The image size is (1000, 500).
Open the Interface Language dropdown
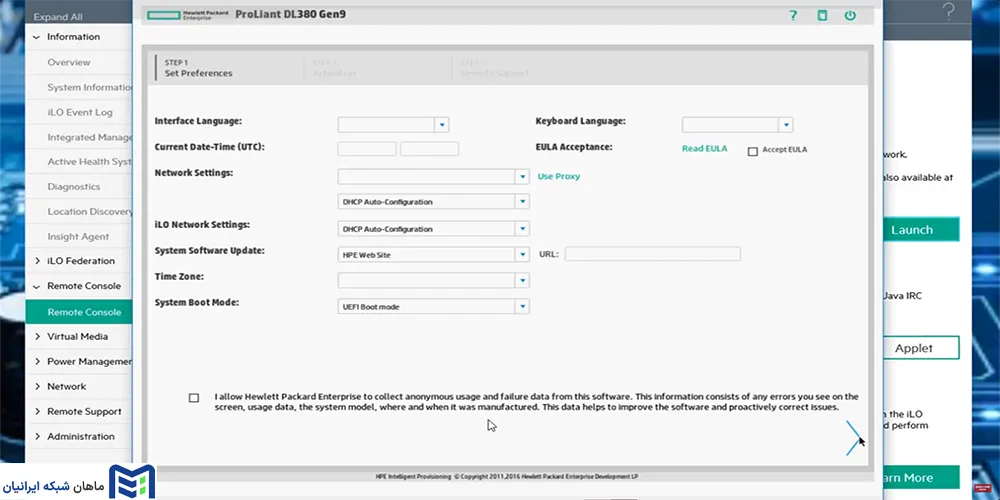[393, 125]
